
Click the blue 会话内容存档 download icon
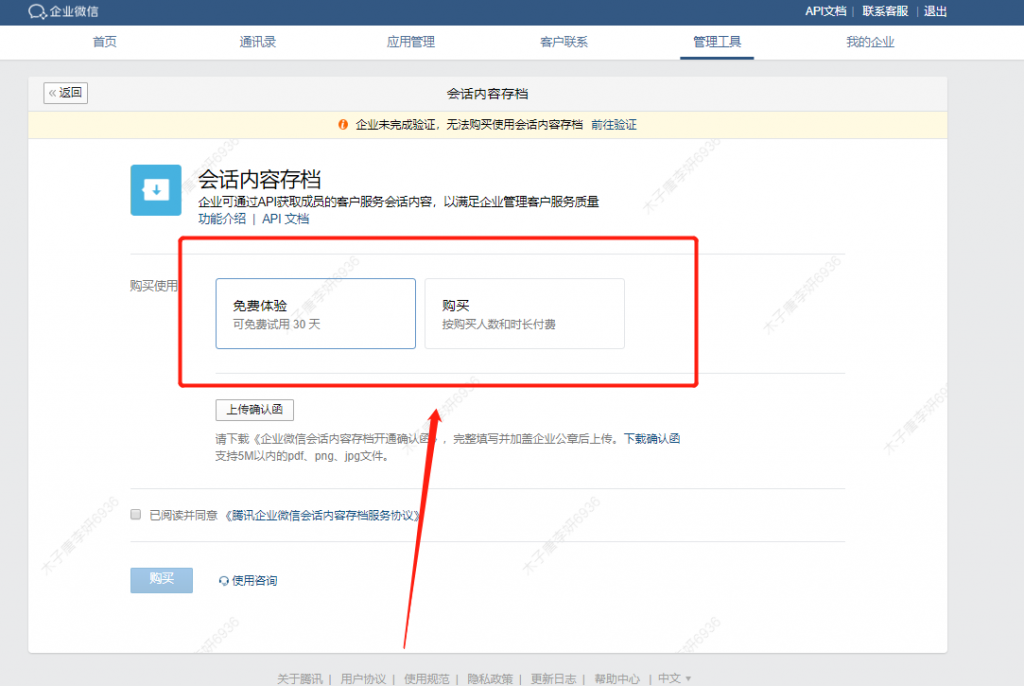[155, 189]
